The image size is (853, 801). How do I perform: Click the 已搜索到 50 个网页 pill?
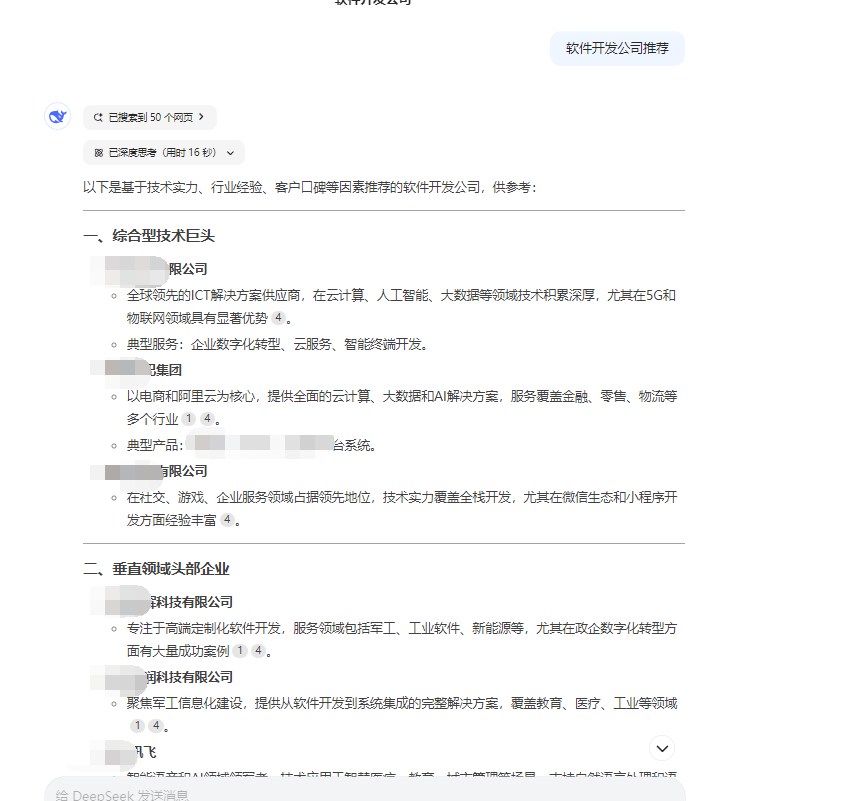click(150, 117)
